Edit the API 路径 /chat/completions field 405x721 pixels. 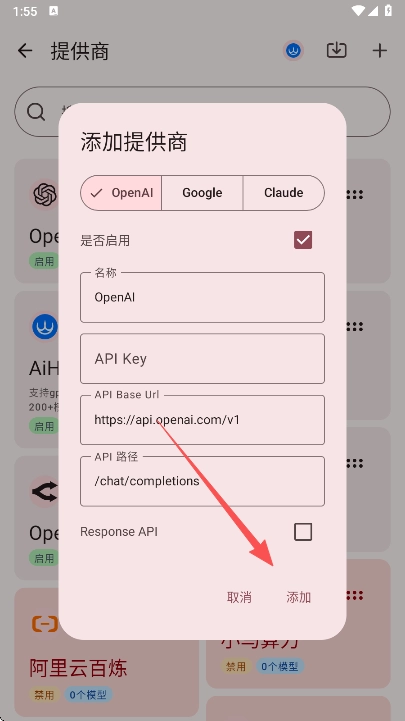point(202,481)
